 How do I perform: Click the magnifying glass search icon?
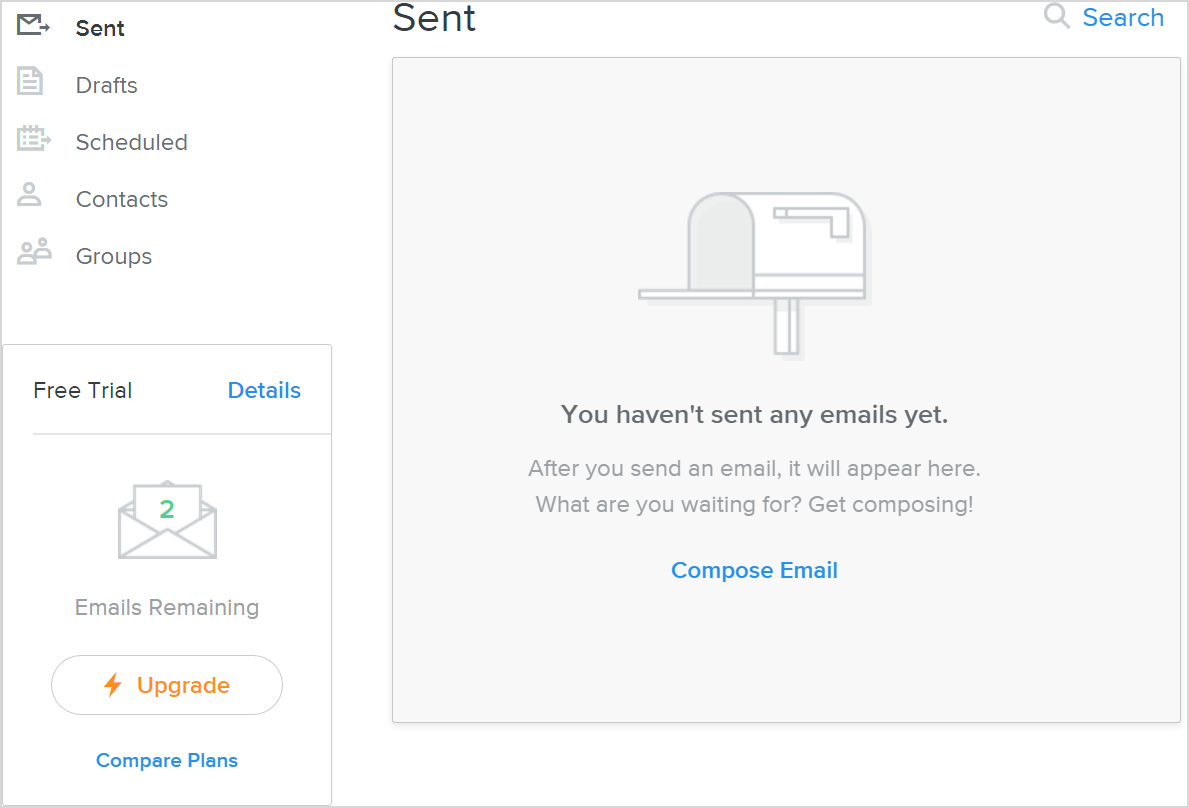tap(1056, 17)
